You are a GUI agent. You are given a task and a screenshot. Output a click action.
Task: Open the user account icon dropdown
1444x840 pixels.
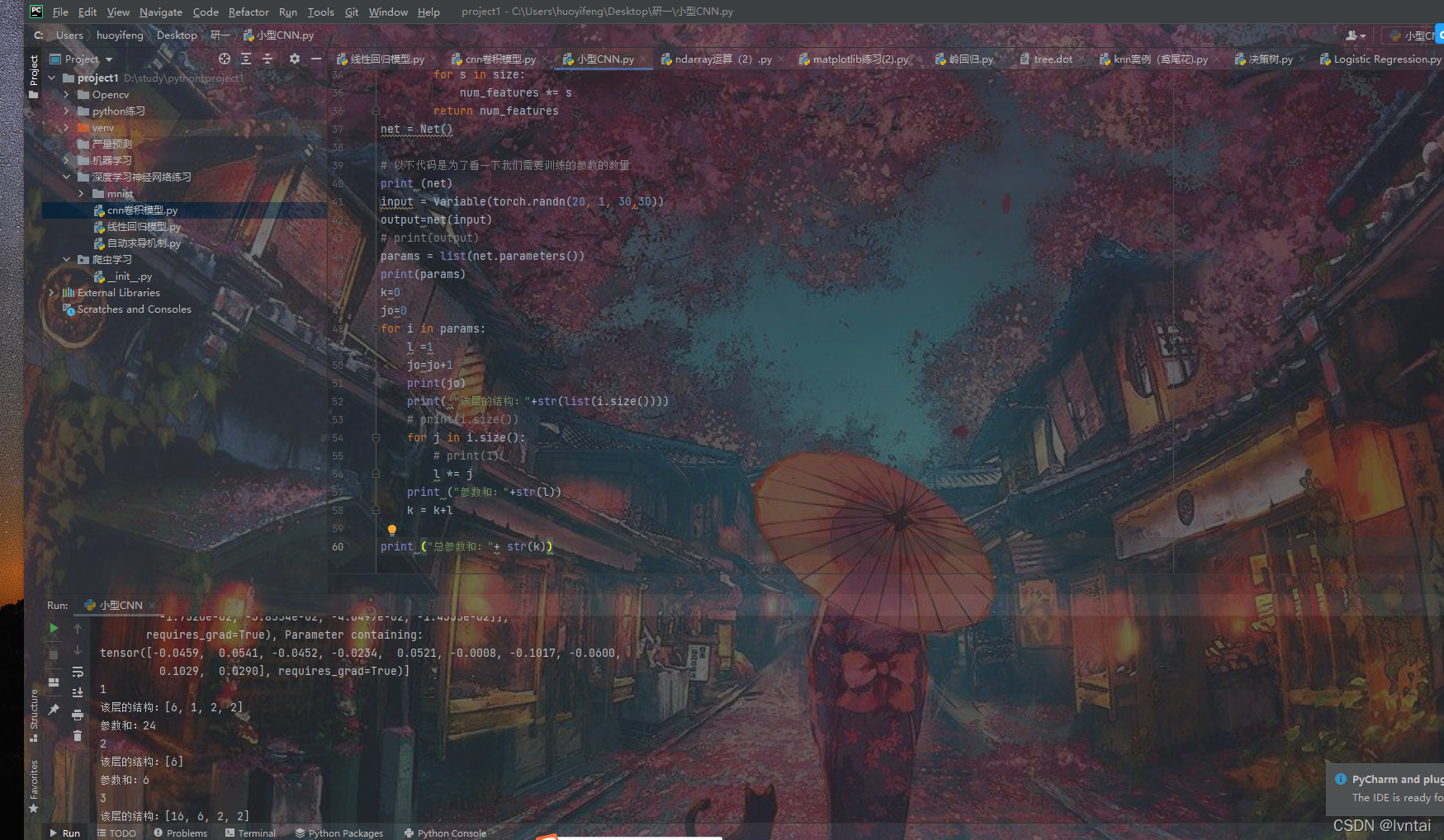[x=1356, y=35]
